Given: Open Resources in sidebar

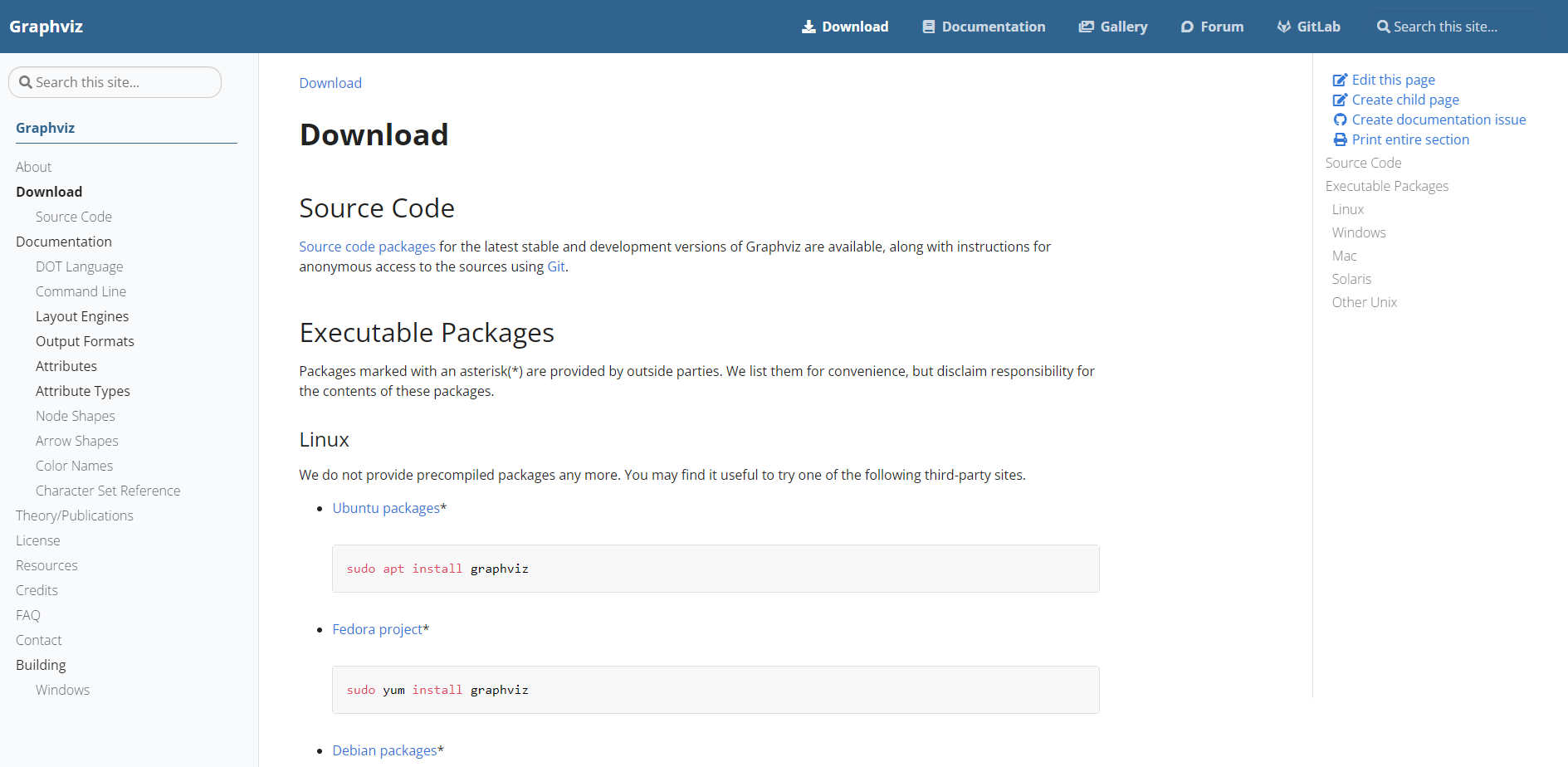Looking at the screenshot, I should 46,565.
